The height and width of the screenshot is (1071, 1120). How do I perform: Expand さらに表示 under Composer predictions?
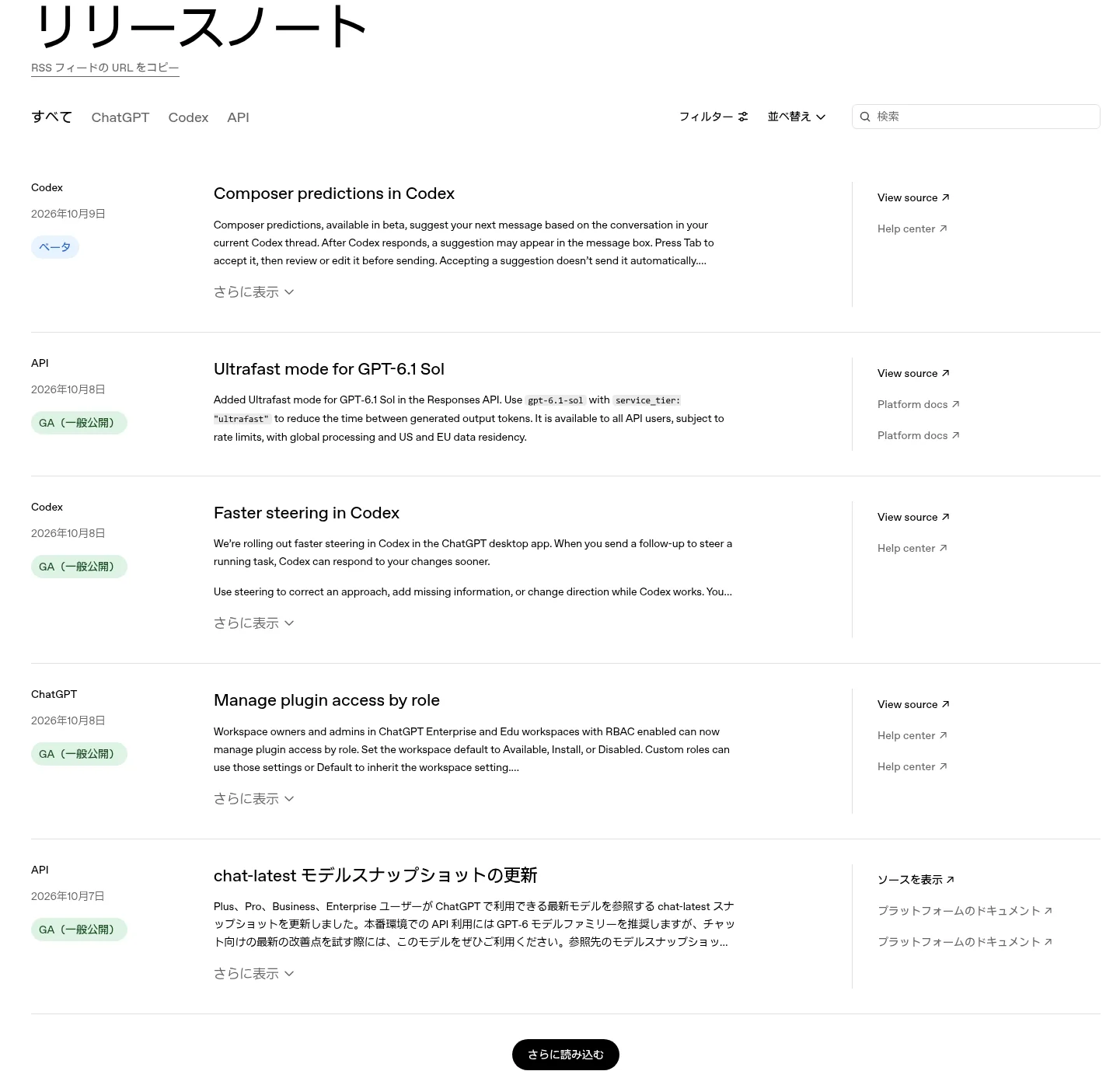(253, 292)
